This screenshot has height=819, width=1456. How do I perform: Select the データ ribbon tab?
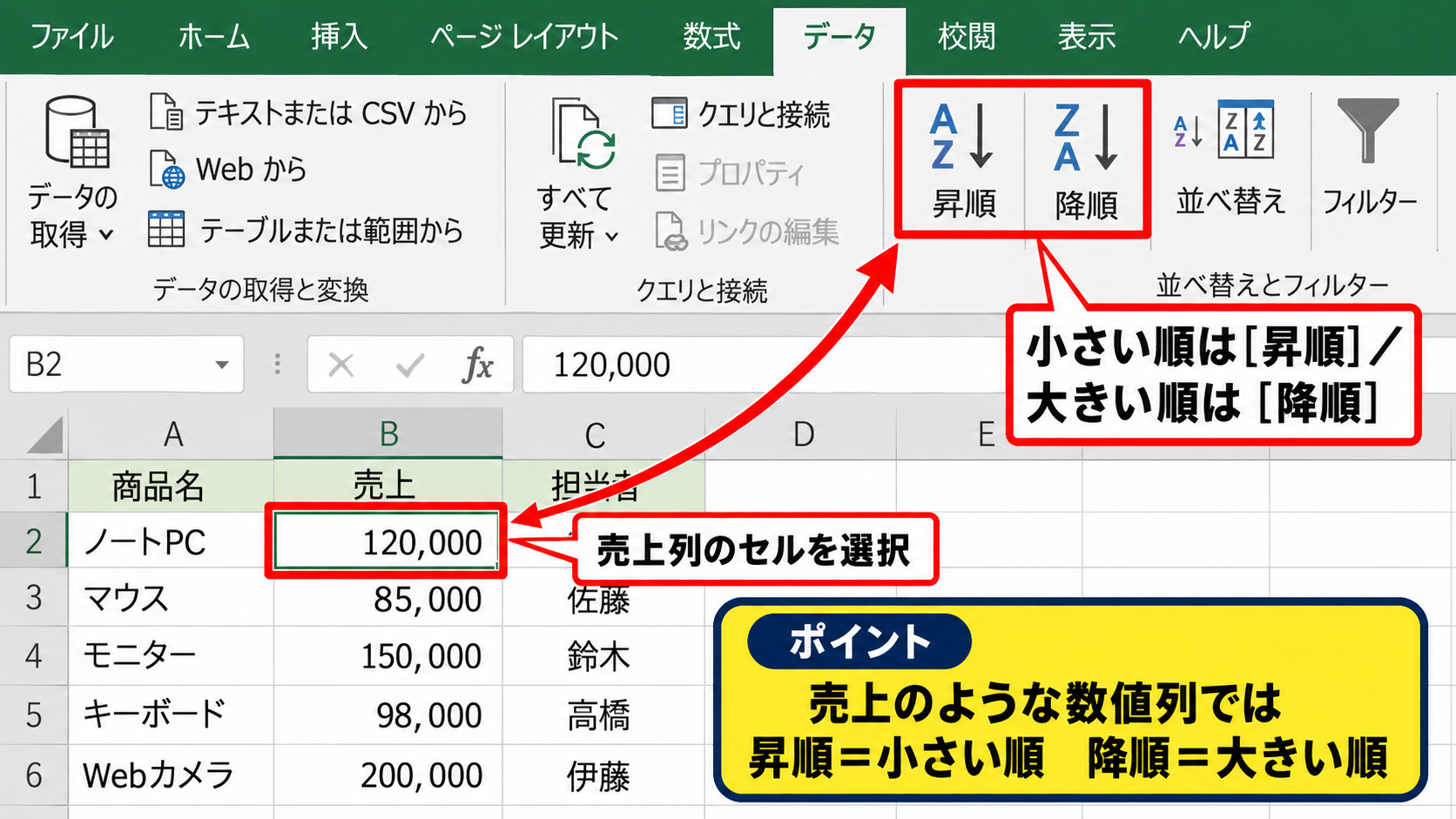[x=839, y=37]
